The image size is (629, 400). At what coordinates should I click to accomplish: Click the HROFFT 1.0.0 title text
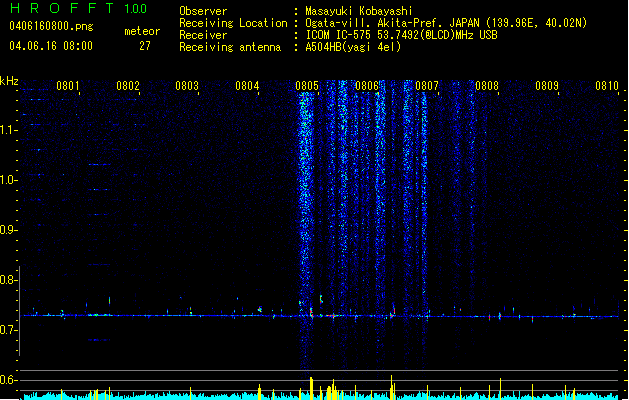point(78,8)
